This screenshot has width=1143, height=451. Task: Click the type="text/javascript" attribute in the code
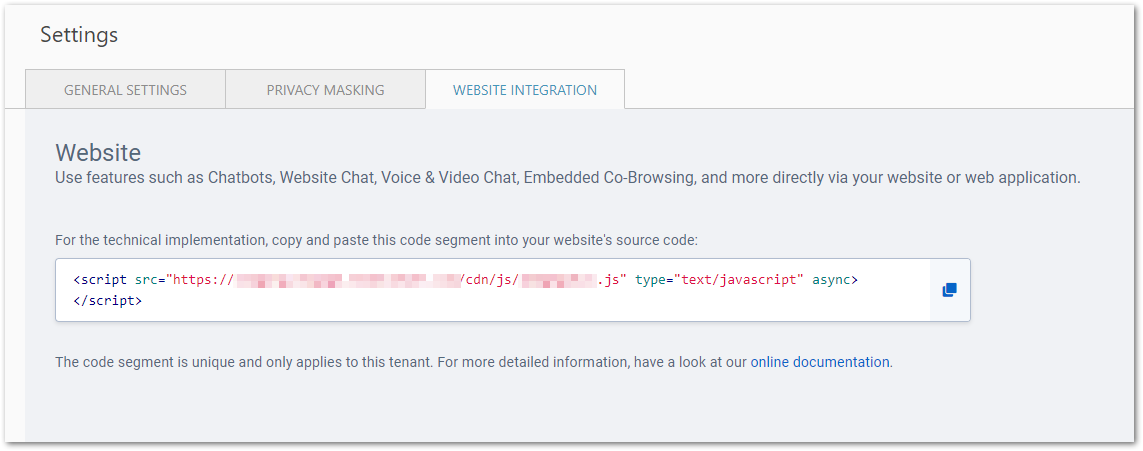tap(719, 280)
